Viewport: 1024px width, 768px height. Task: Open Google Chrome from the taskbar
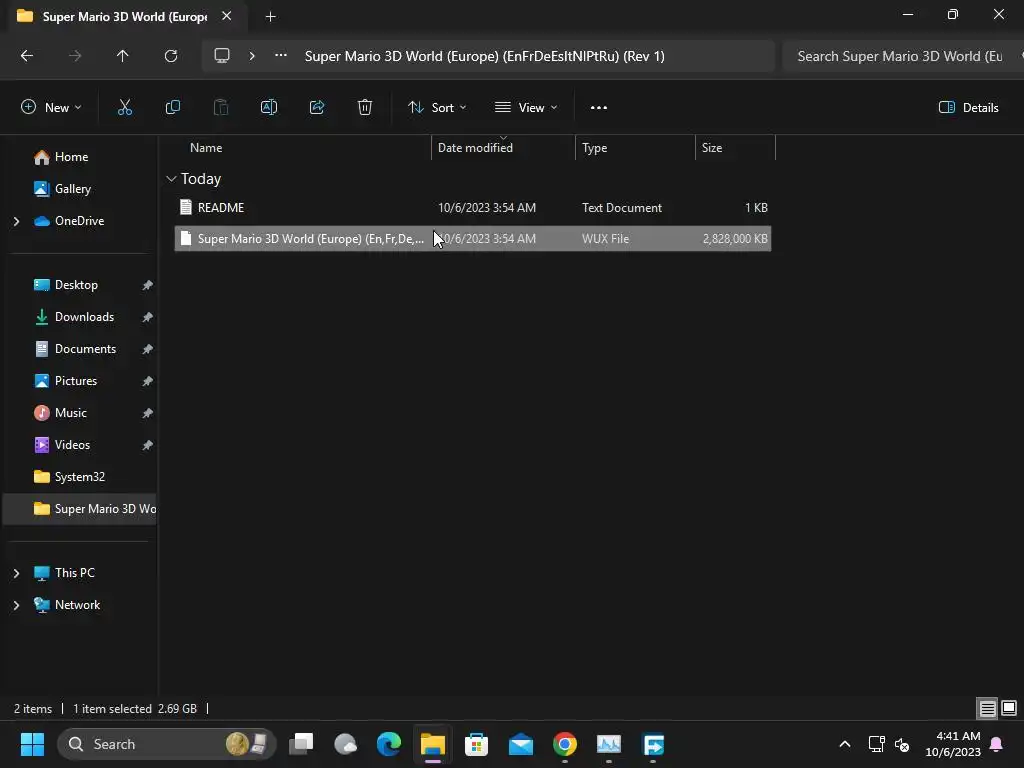565,744
